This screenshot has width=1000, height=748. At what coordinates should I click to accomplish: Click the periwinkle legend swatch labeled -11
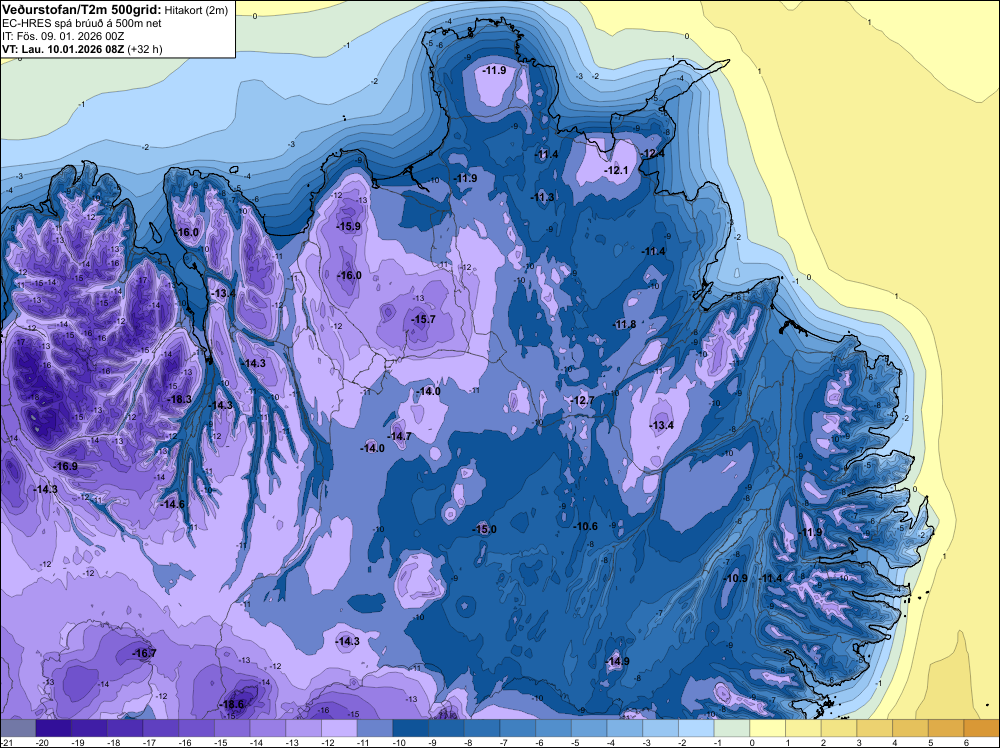(375, 728)
